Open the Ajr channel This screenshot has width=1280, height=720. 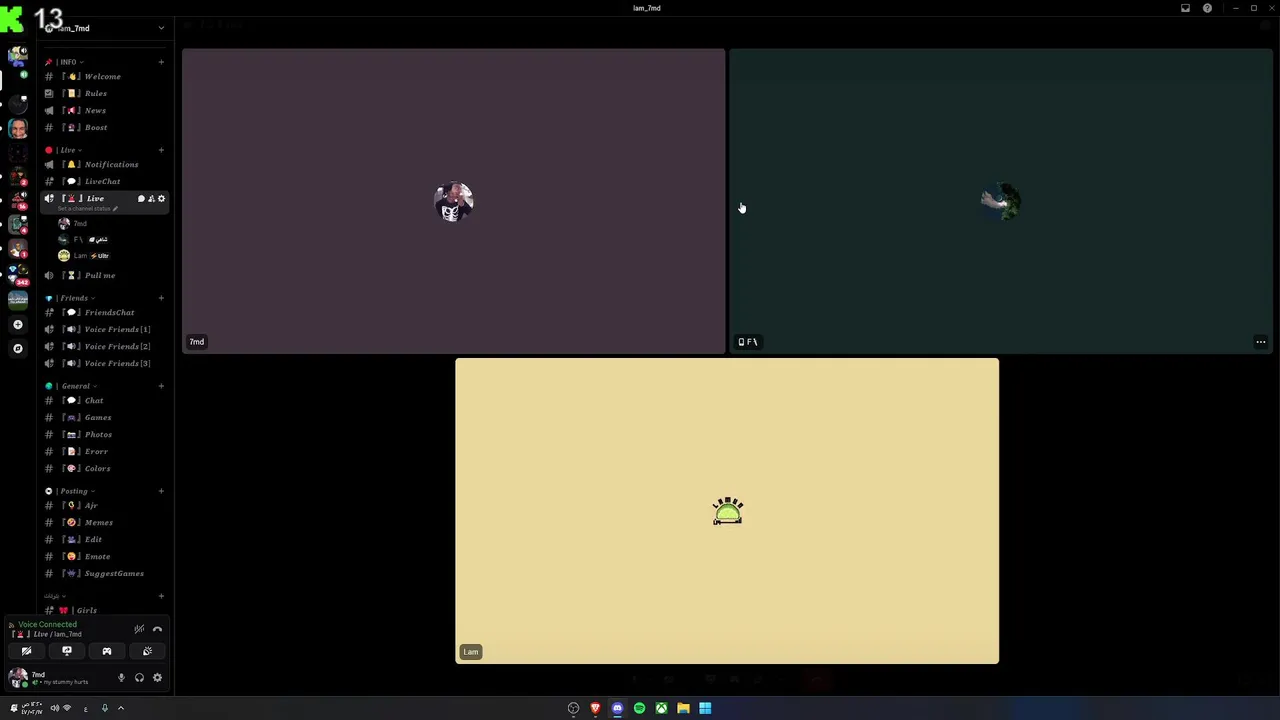click(x=104, y=506)
